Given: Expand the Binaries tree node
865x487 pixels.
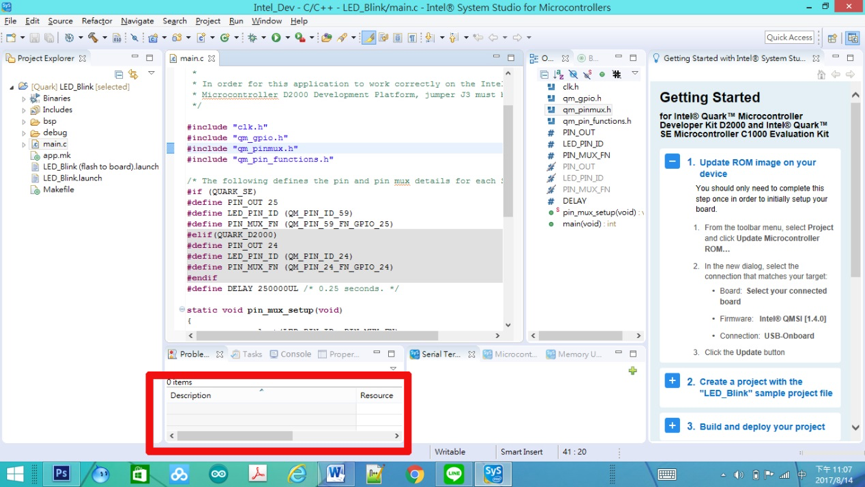Looking at the screenshot, I should [24, 99].
